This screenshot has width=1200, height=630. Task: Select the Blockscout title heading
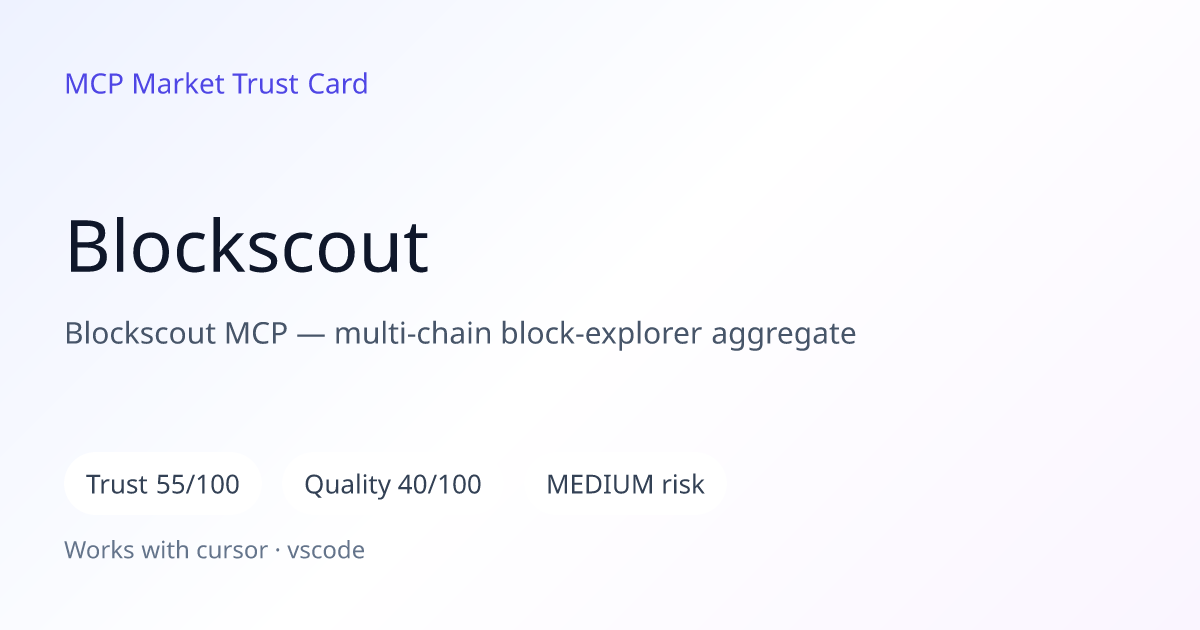coord(247,246)
